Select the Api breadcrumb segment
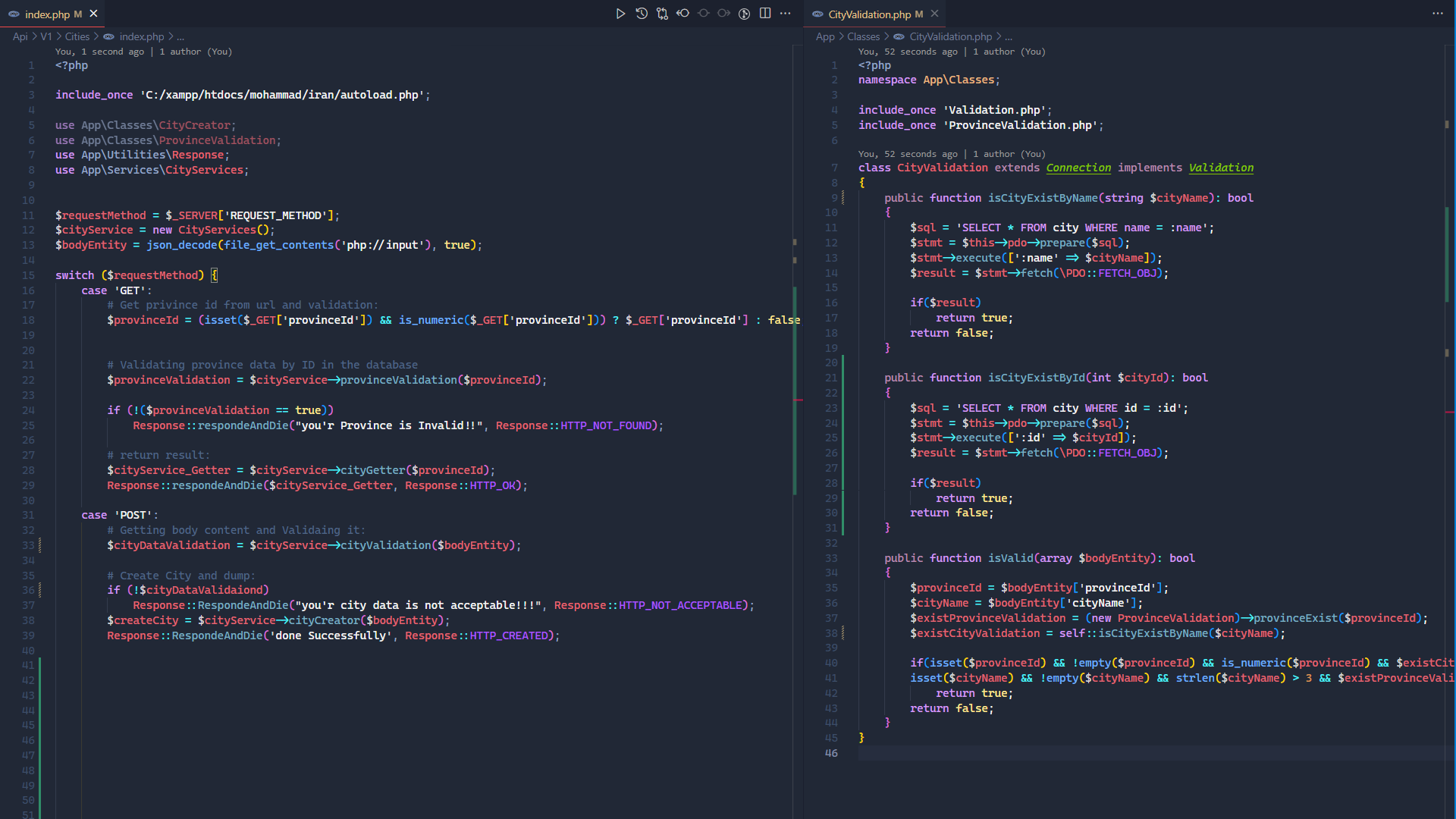The height and width of the screenshot is (819, 1456). (x=20, y=36)
